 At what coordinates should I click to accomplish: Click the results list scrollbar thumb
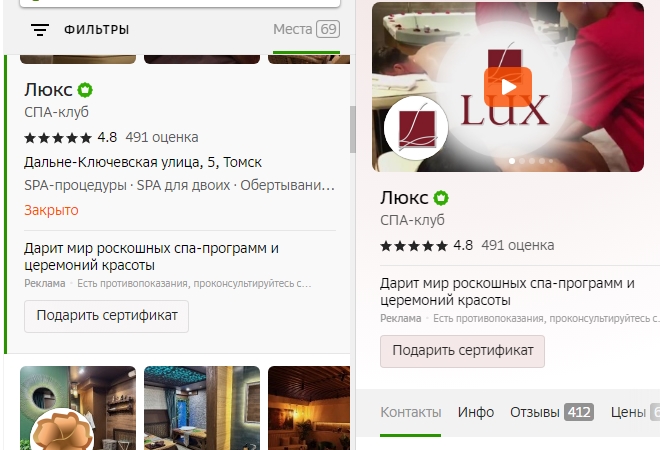click(x=352, y=130)
